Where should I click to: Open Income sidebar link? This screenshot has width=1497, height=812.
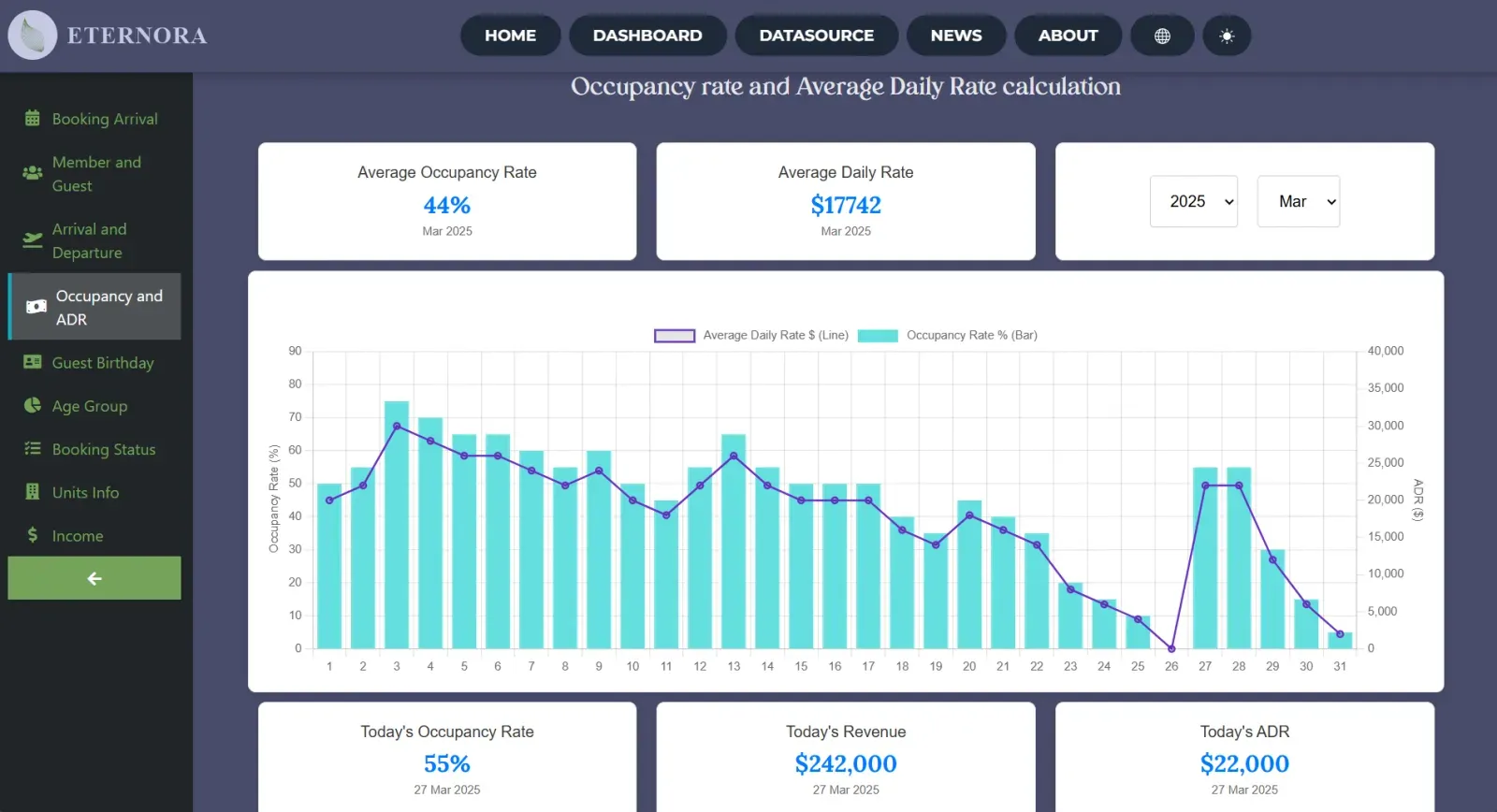94,535
